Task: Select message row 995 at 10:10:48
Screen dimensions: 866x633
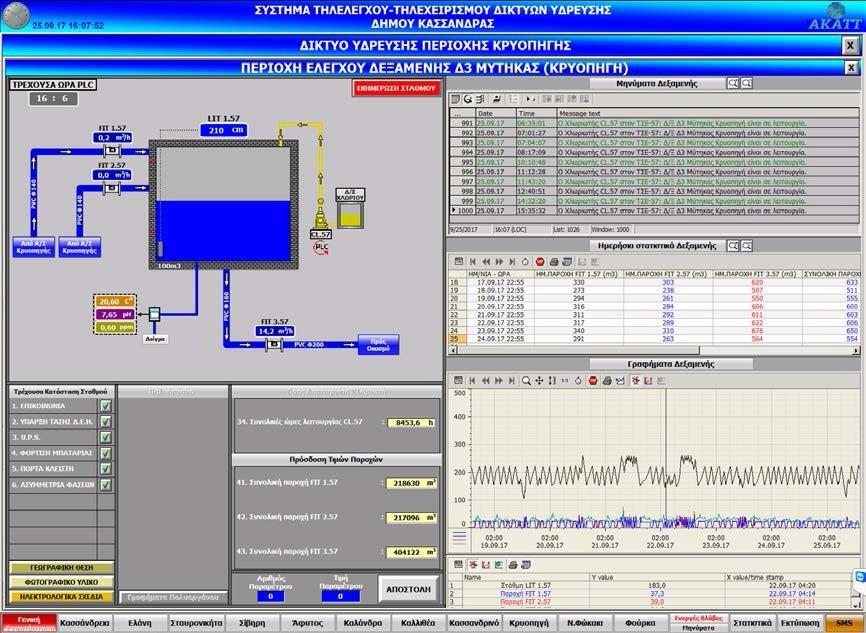Action: (x=654, y=162)
